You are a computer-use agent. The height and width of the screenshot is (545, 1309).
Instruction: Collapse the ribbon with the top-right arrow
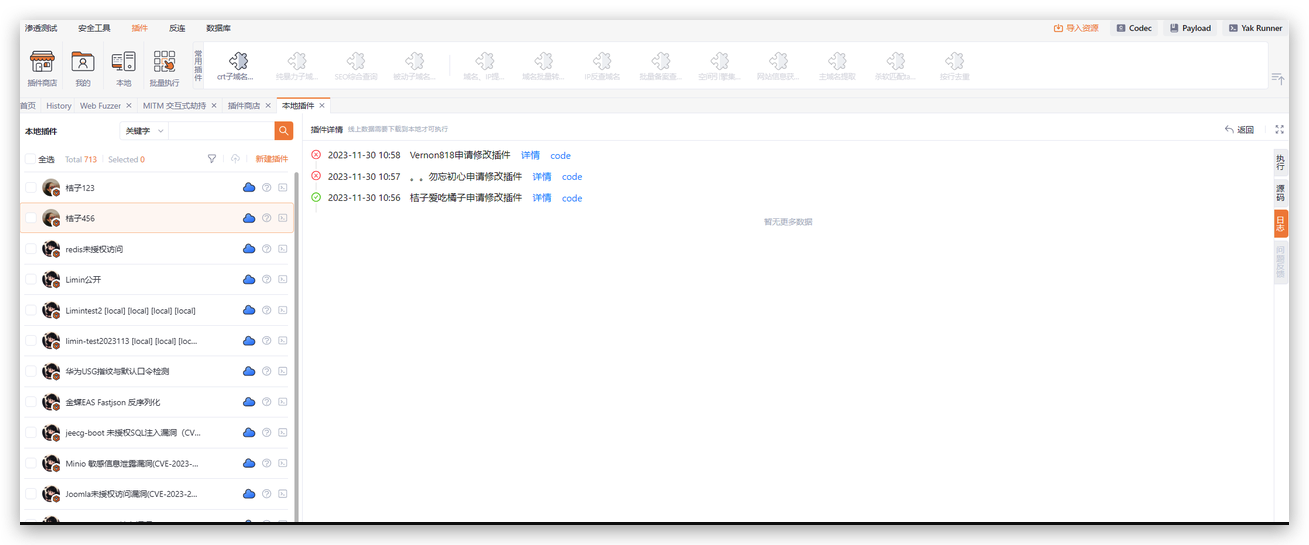click(x=1277, y=78)
